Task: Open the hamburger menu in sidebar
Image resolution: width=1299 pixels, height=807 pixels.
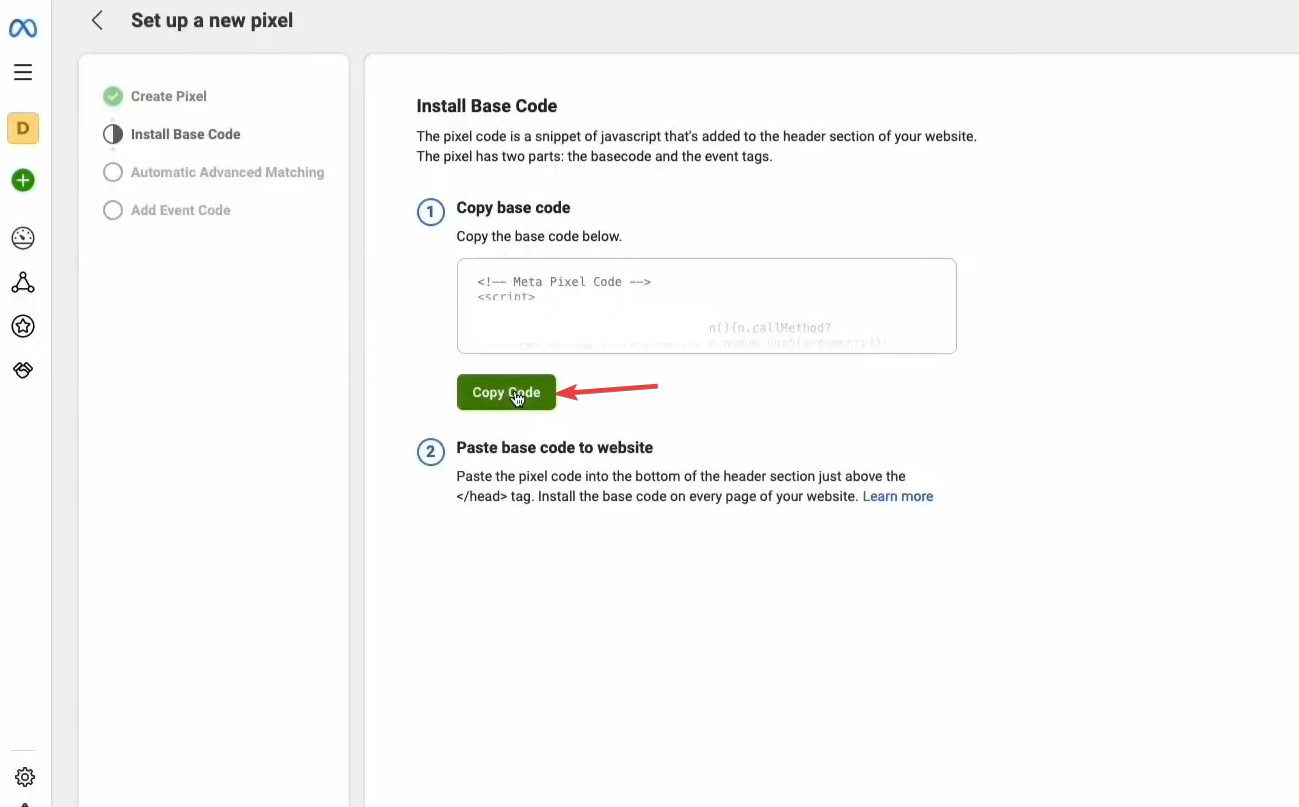Action: coord(23,72)
